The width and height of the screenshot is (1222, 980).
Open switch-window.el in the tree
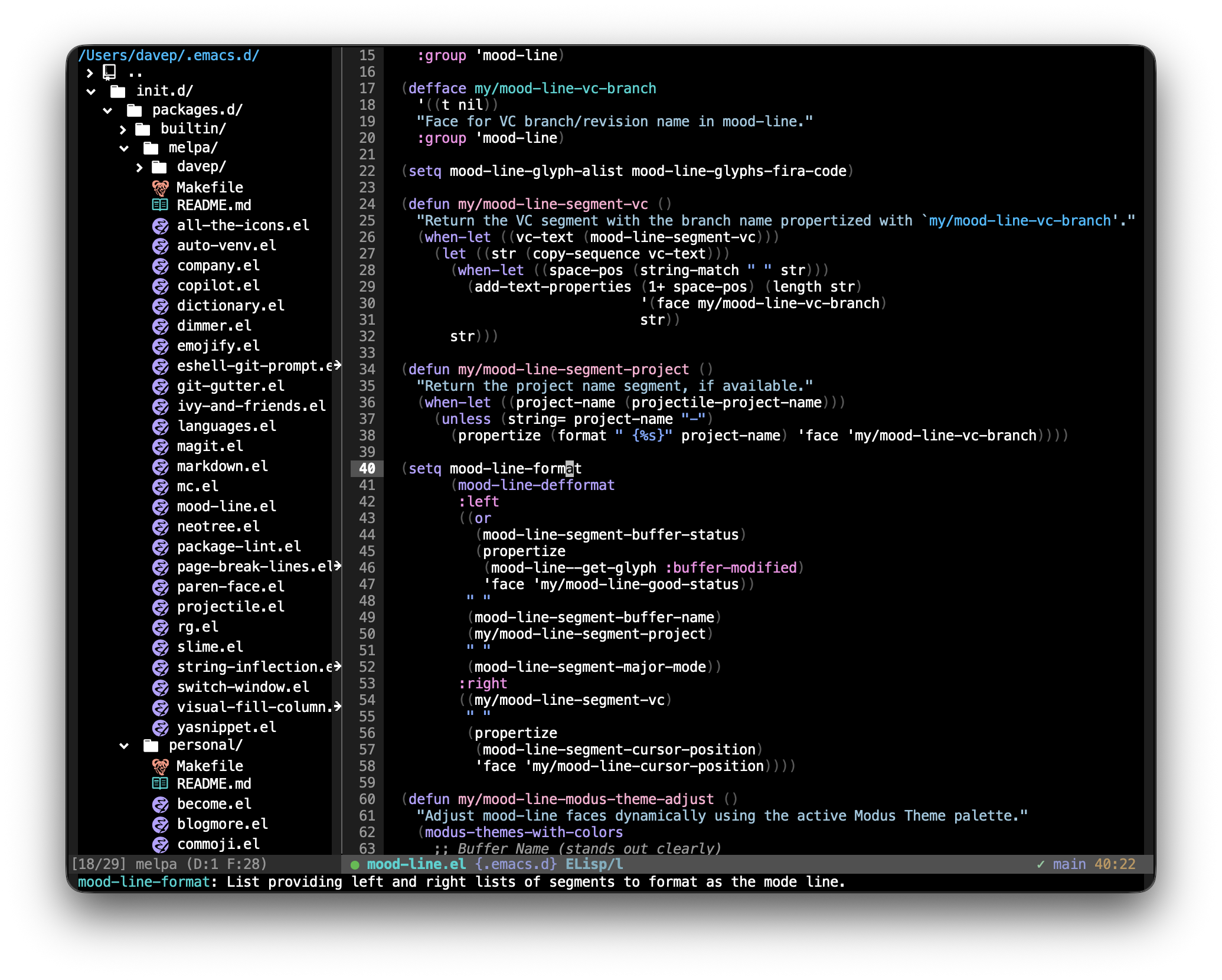click(x=243, y=687)
